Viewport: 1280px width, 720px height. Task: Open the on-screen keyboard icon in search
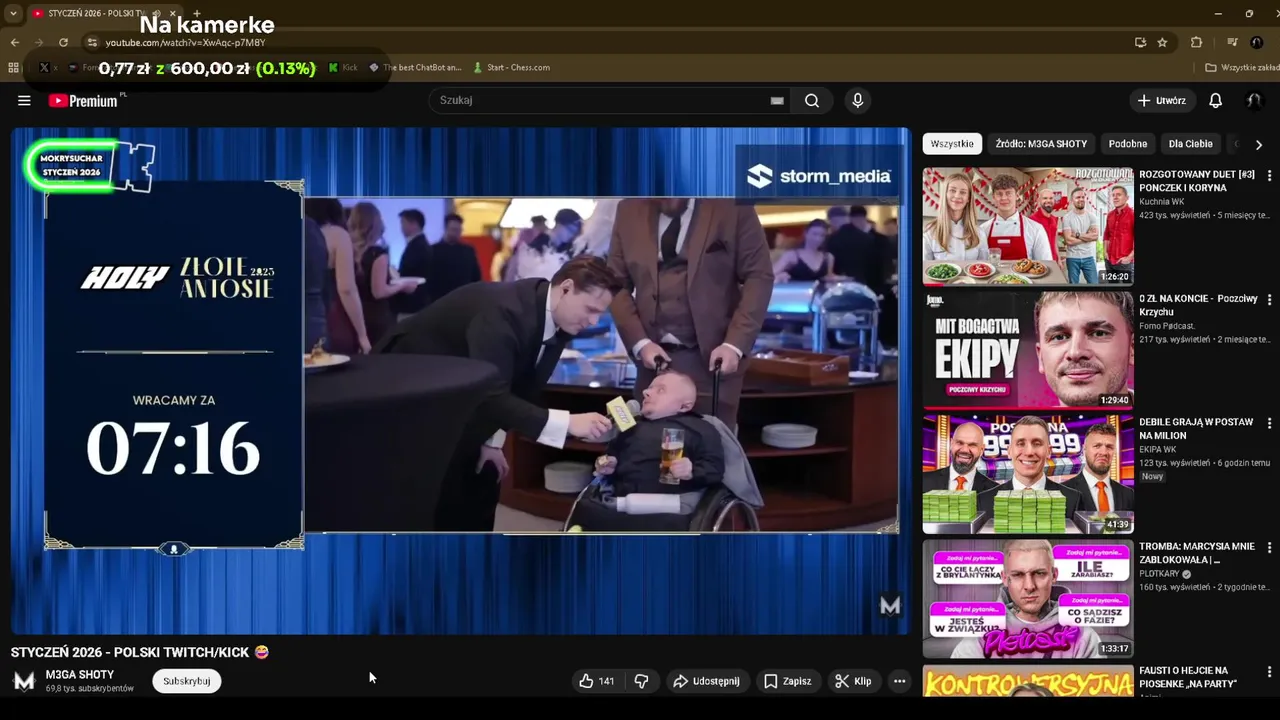[x=777, y=100]
